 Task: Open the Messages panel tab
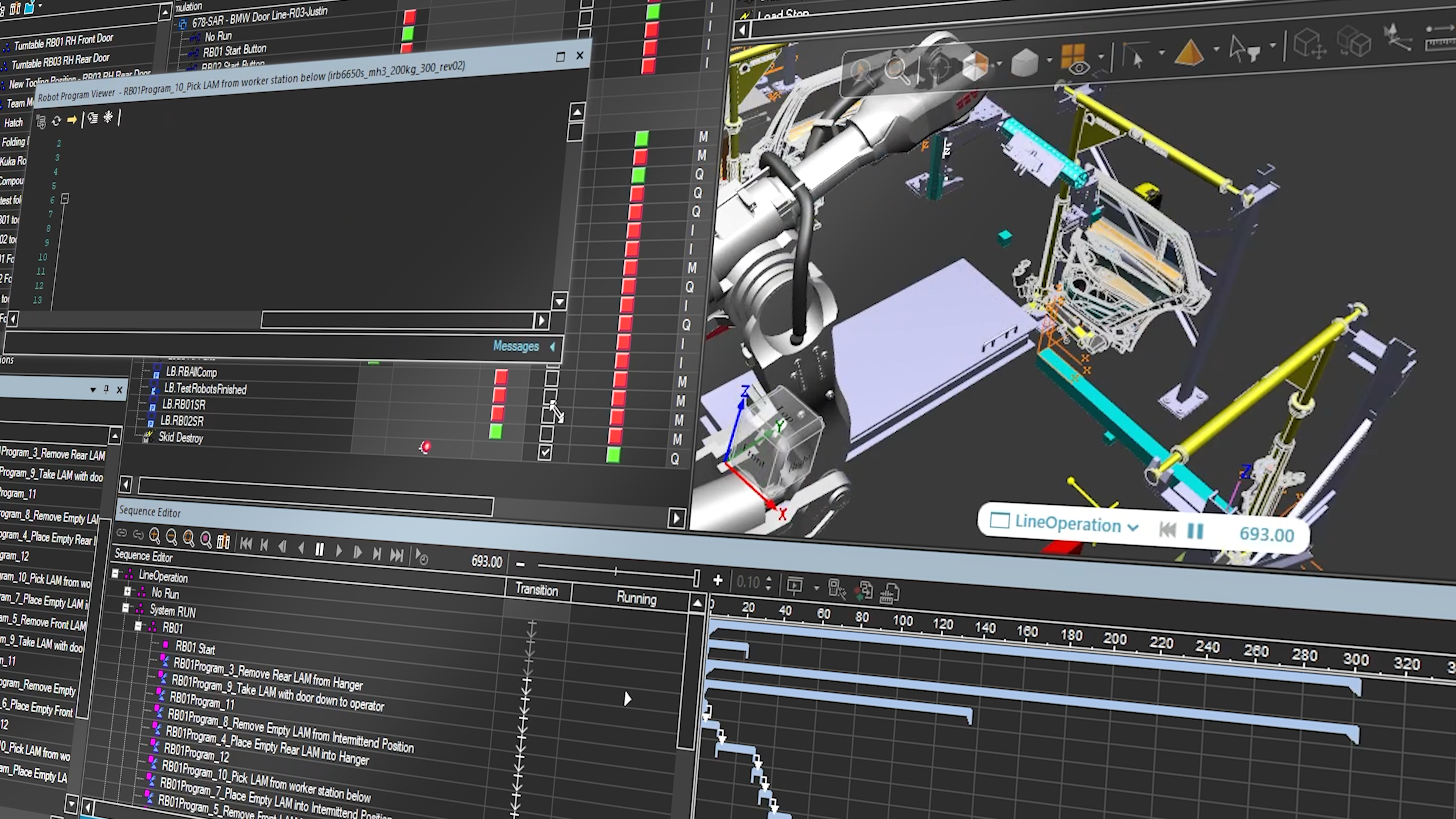516,346
